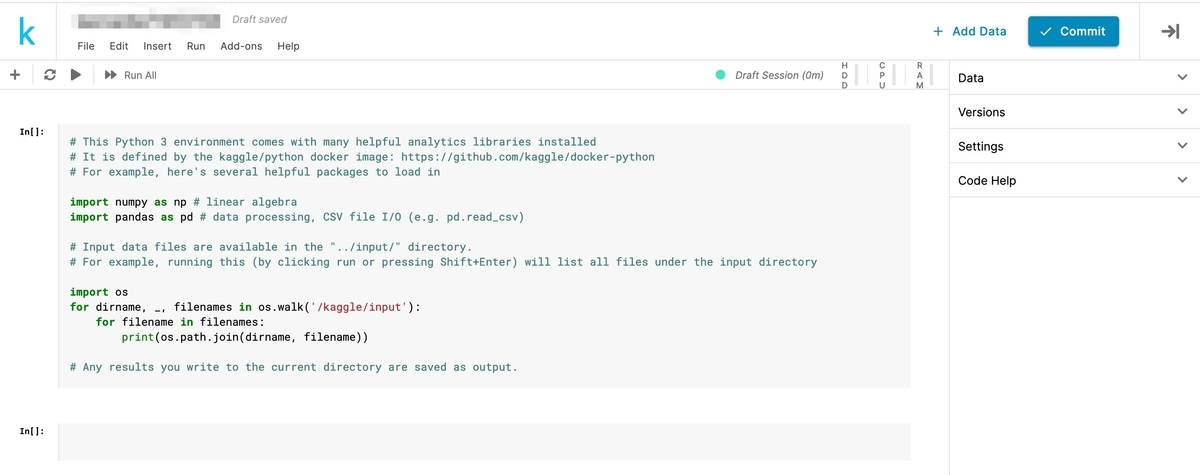
Task: Open the Edit menu
Action: point(119,46)
